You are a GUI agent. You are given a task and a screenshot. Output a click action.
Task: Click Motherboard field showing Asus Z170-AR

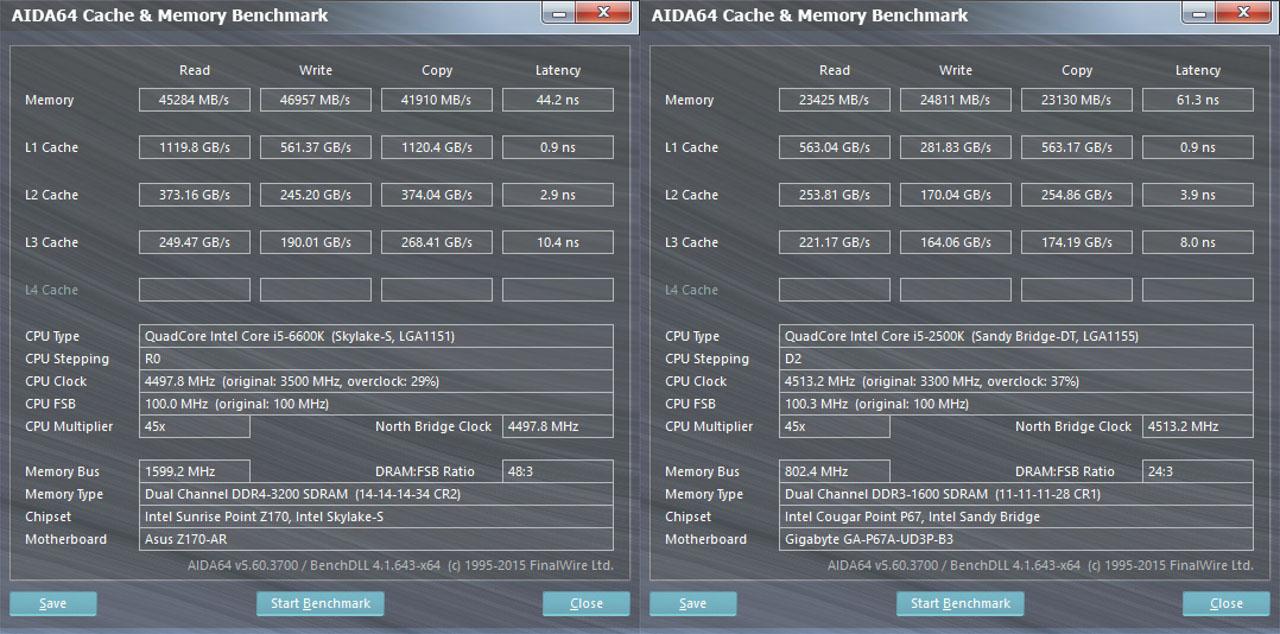pyautogui.click(x=376, y=539)
